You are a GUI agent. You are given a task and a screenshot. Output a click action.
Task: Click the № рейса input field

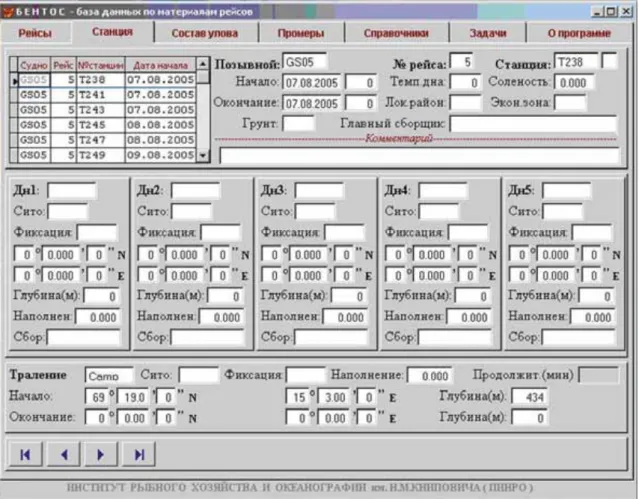tap(462, 62)
